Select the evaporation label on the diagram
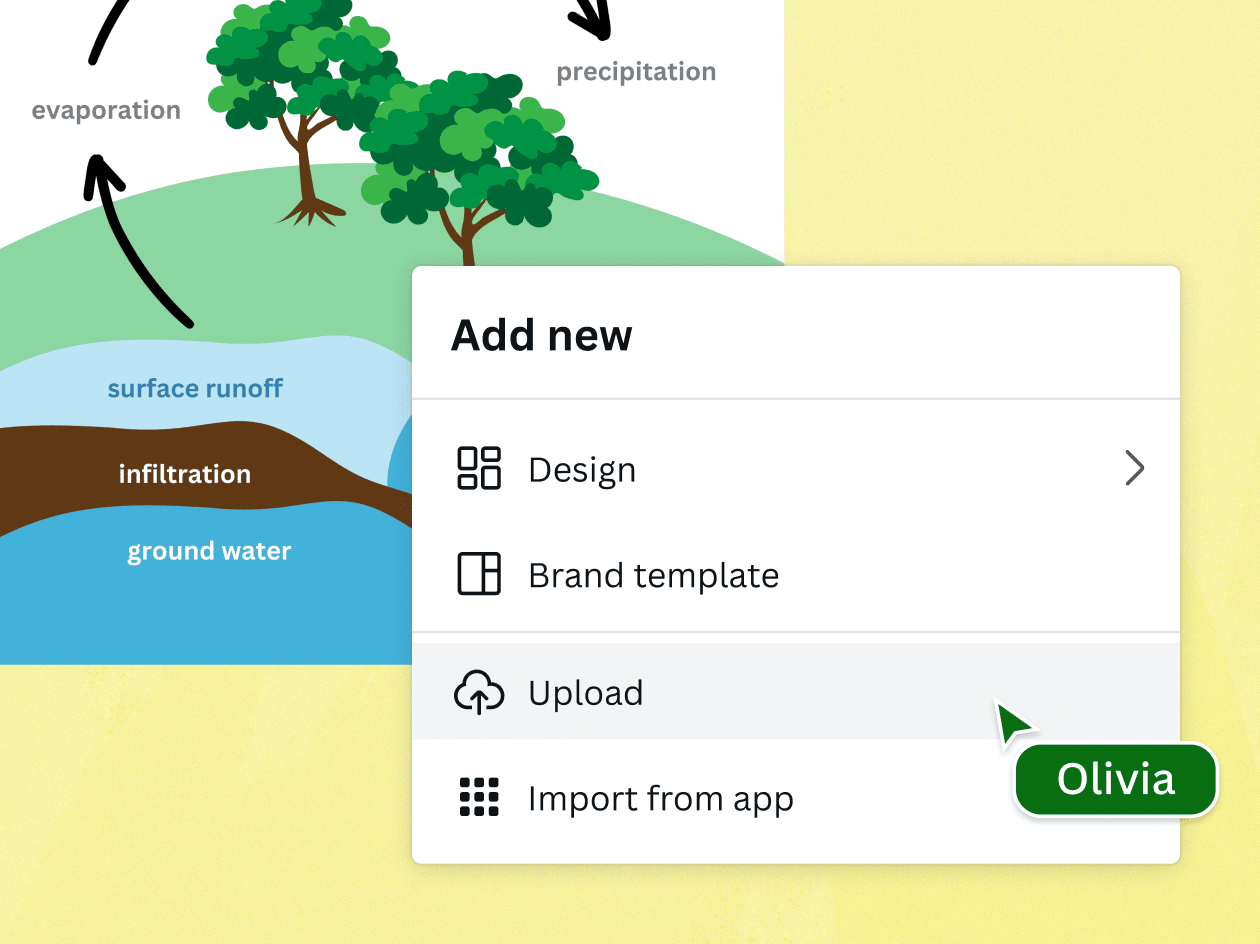This screenshot has height=944, width=1260. click(105, 110)
